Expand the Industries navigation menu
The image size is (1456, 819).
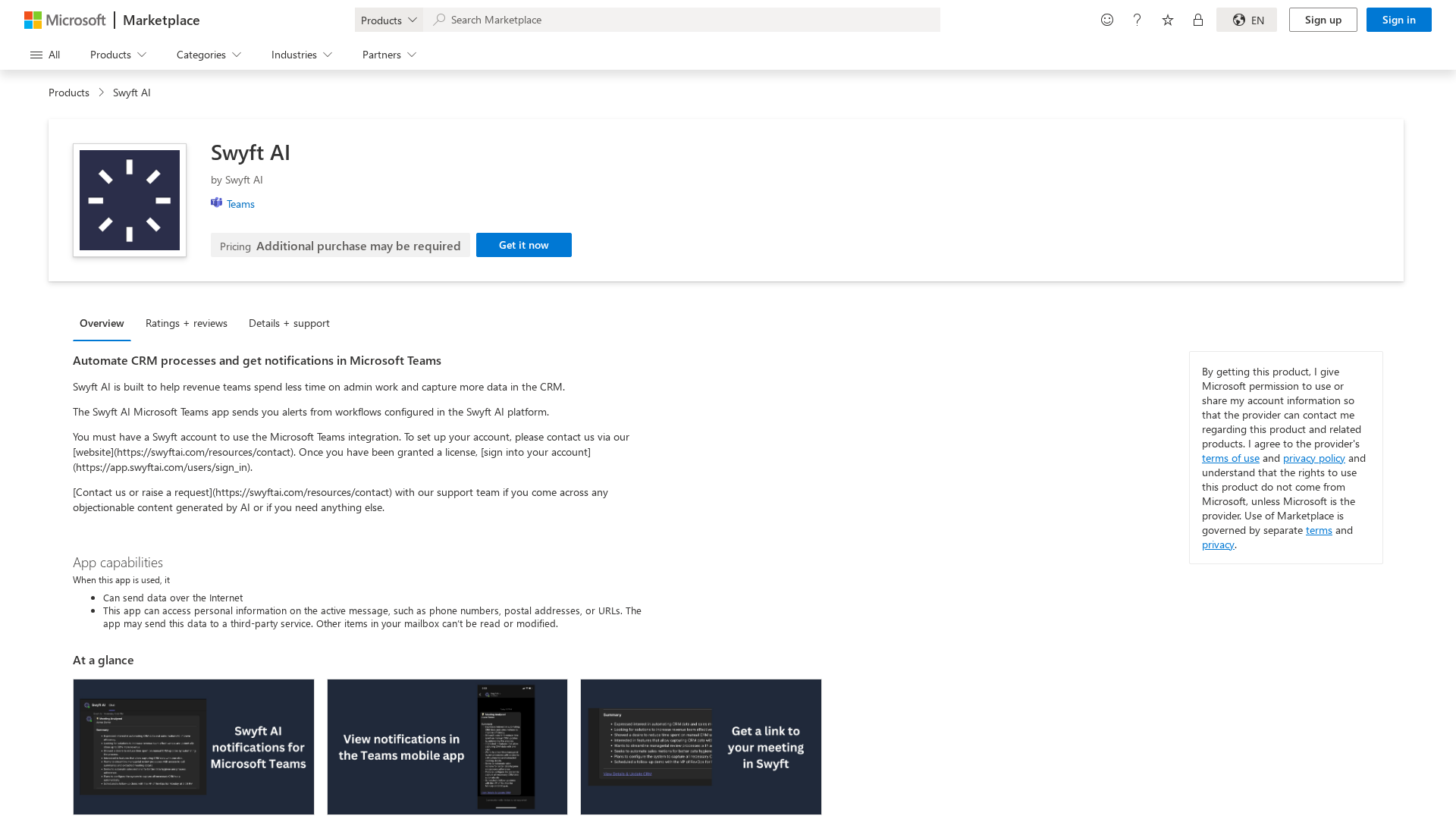pos(302,55)
